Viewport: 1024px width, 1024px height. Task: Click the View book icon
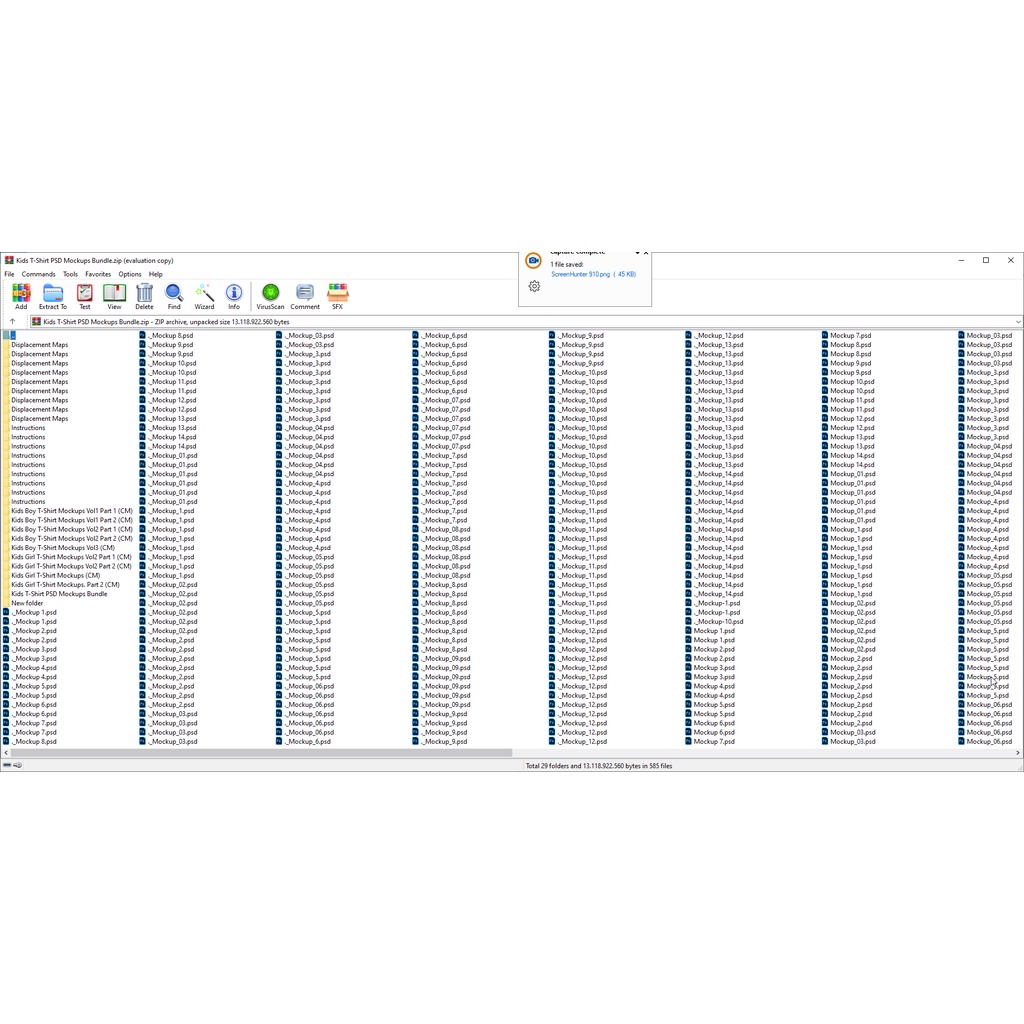[114, 295]
